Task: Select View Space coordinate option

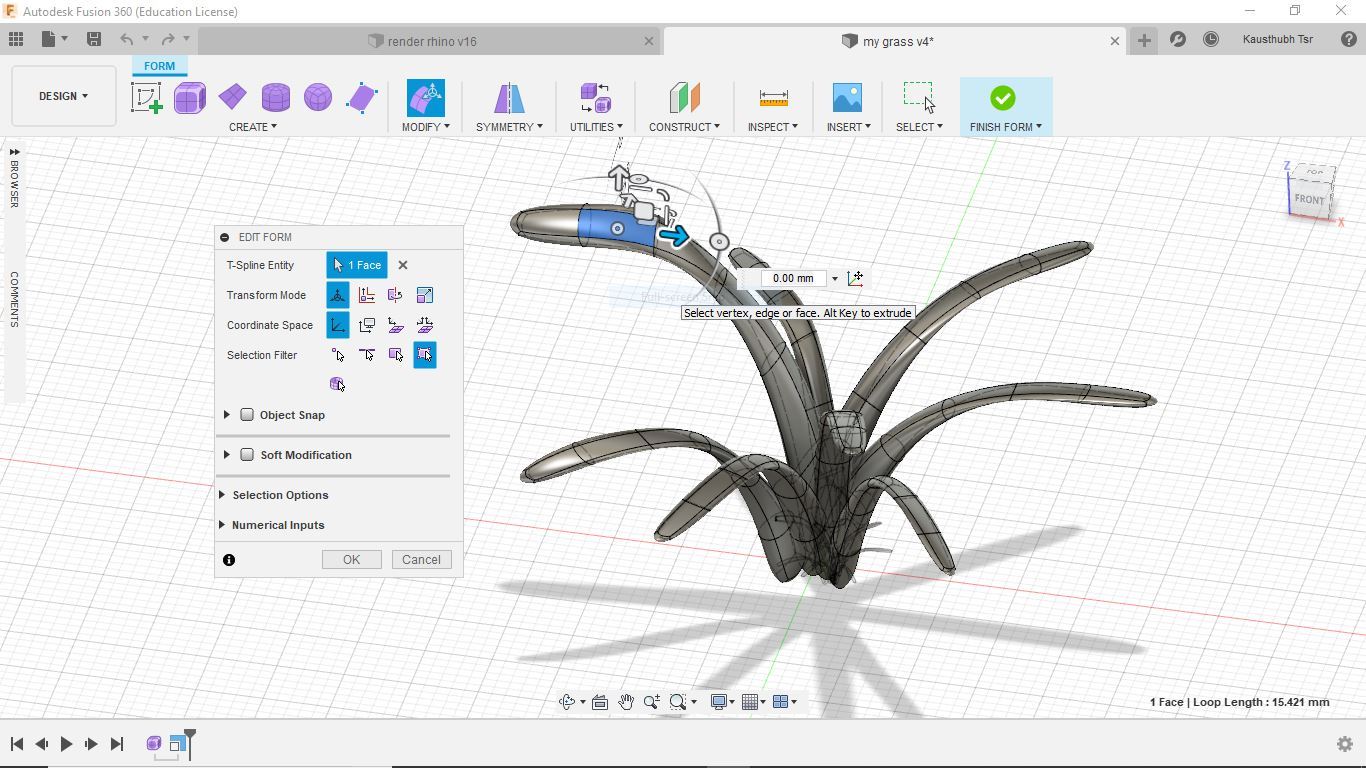Action: (367, 325)
